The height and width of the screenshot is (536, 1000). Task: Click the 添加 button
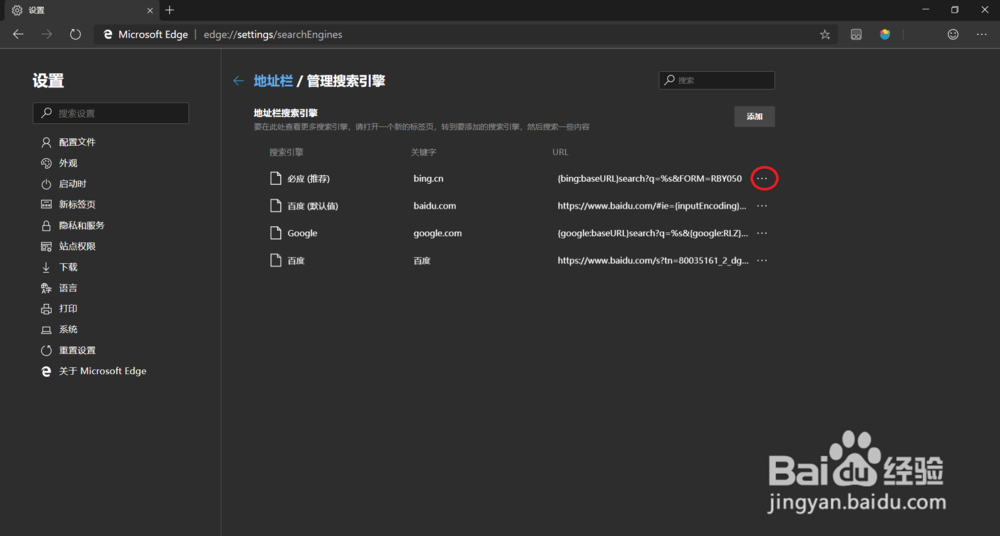point(754,117)
